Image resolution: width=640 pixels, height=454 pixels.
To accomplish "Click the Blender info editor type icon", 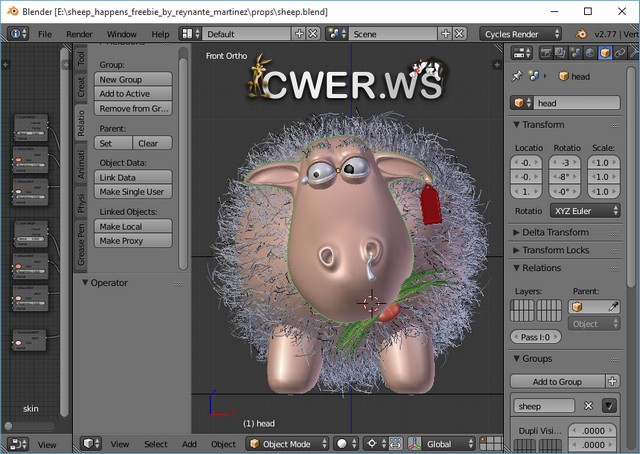I will tap(17, 33).
